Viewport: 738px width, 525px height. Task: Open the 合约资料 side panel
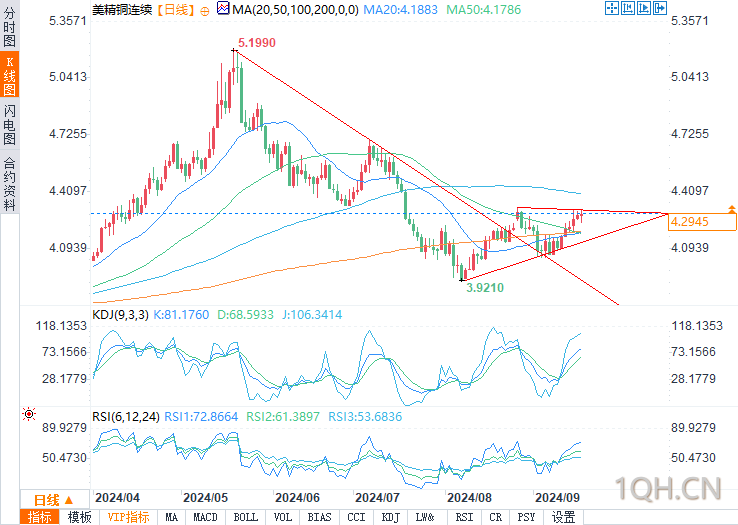9,184
